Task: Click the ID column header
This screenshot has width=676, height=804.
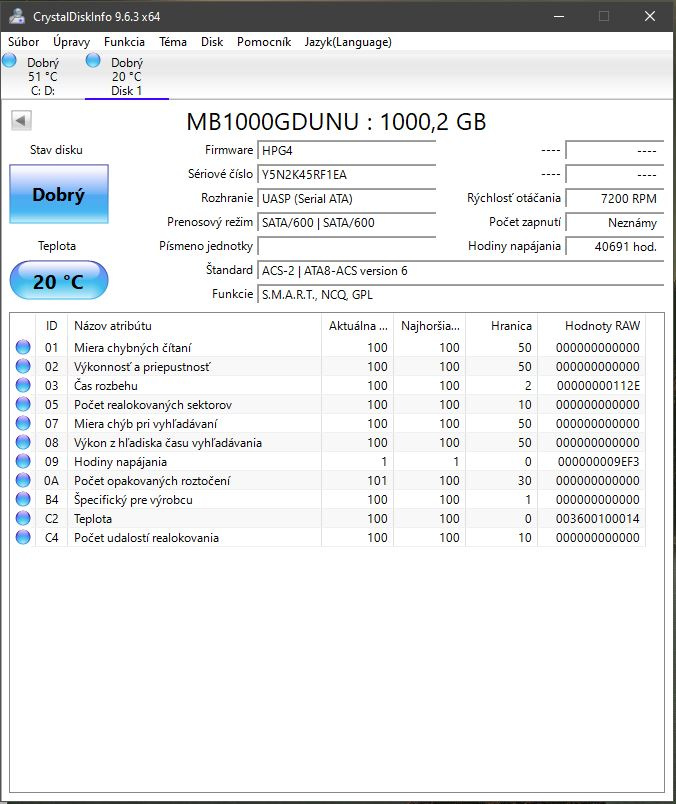Action: coord(51,326)
